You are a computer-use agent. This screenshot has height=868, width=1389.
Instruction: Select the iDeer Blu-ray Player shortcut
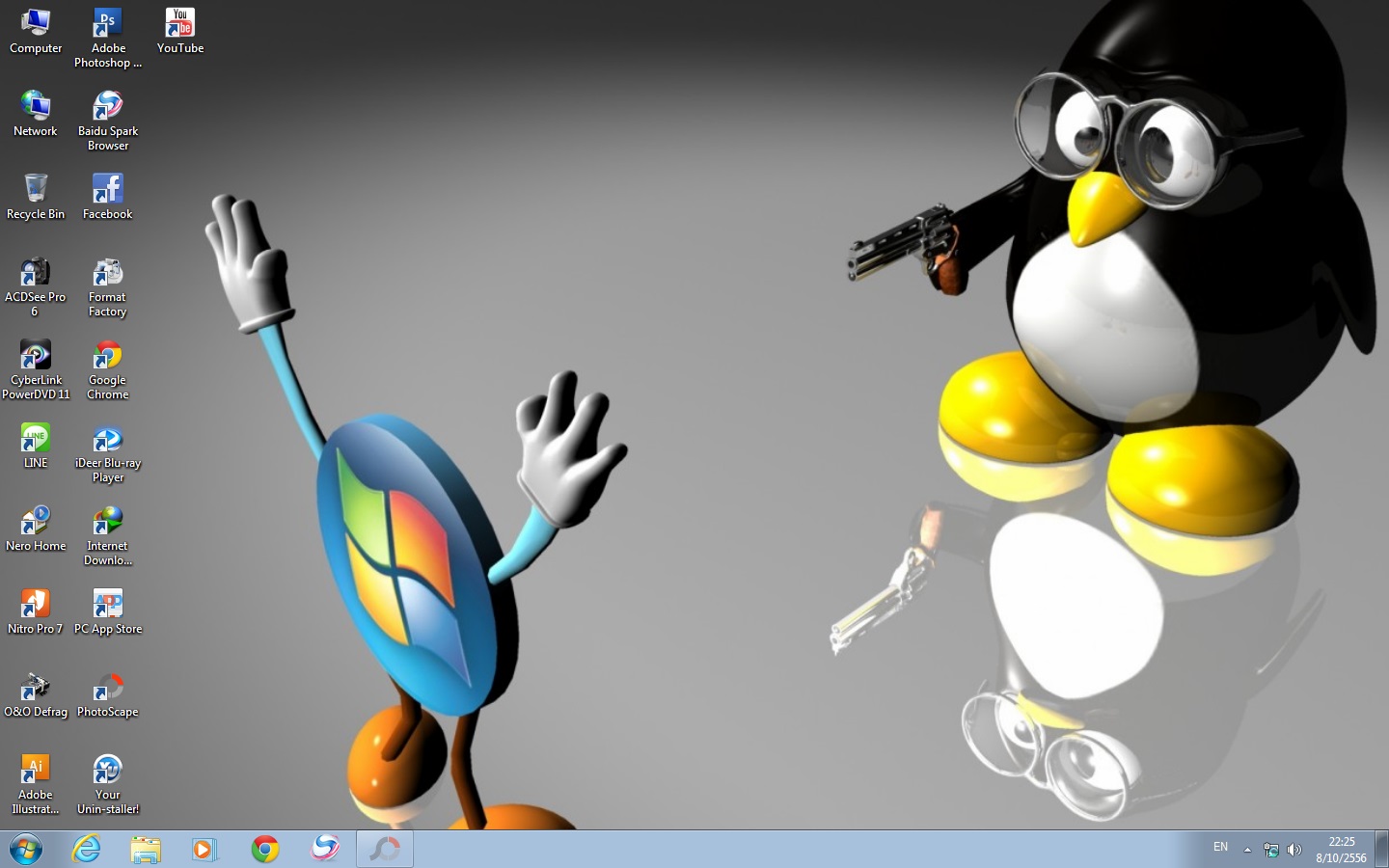pos(108,452)
